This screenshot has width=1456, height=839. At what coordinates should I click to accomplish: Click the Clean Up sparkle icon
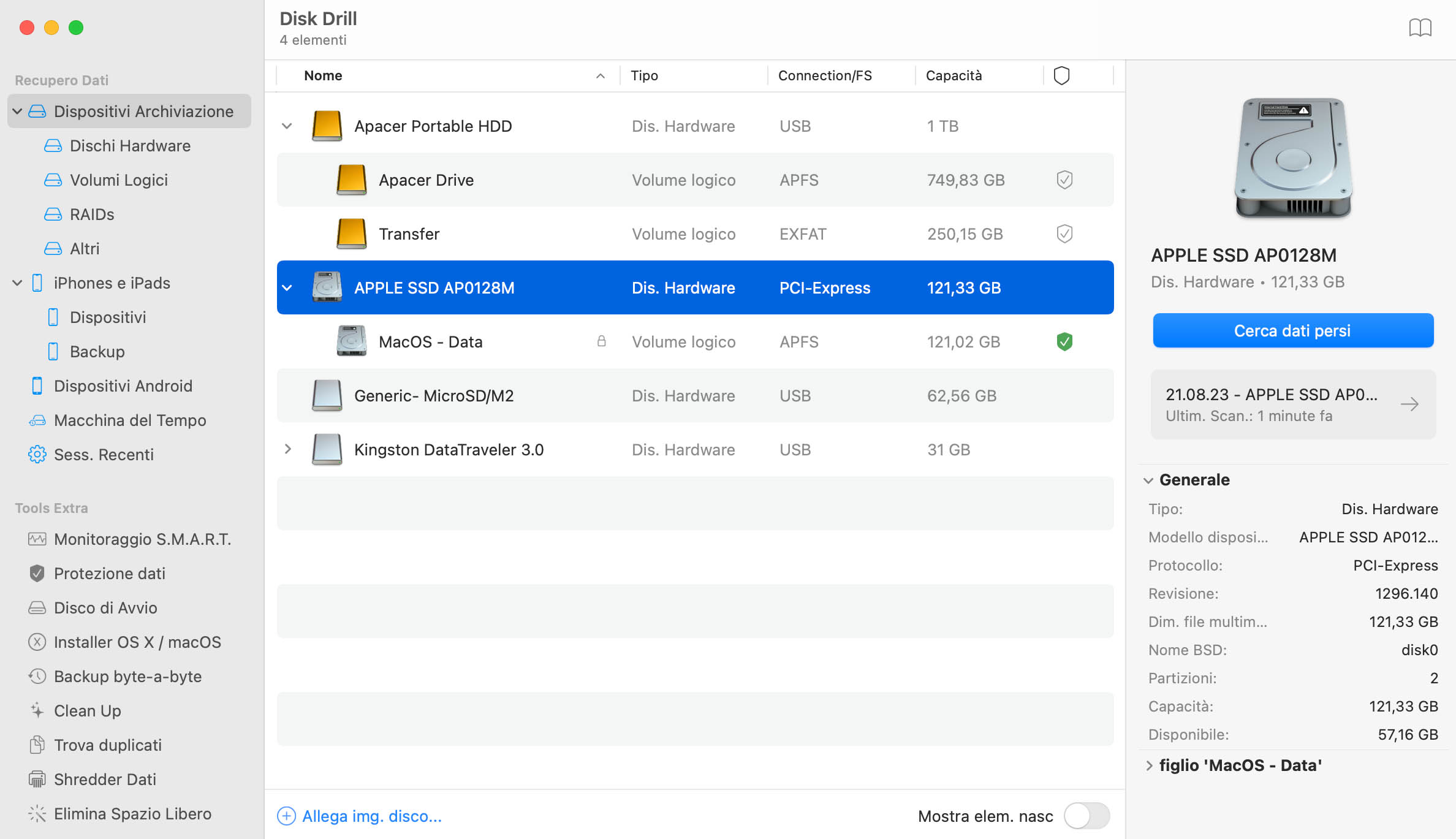(x=37, y=710)
